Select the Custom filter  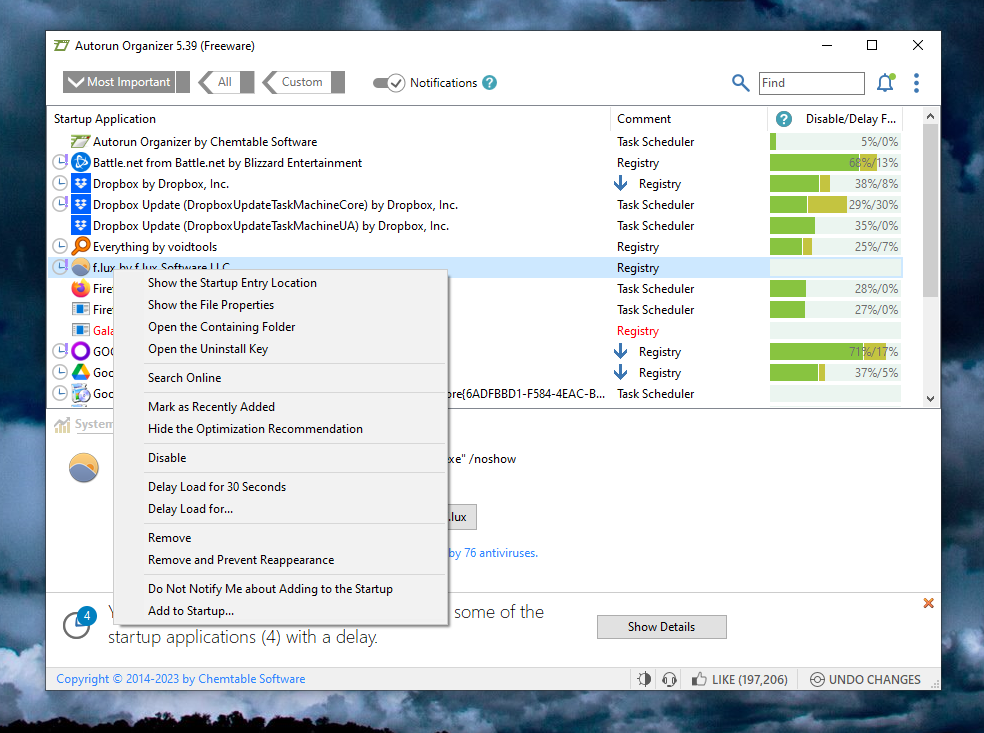coord(303,82)
